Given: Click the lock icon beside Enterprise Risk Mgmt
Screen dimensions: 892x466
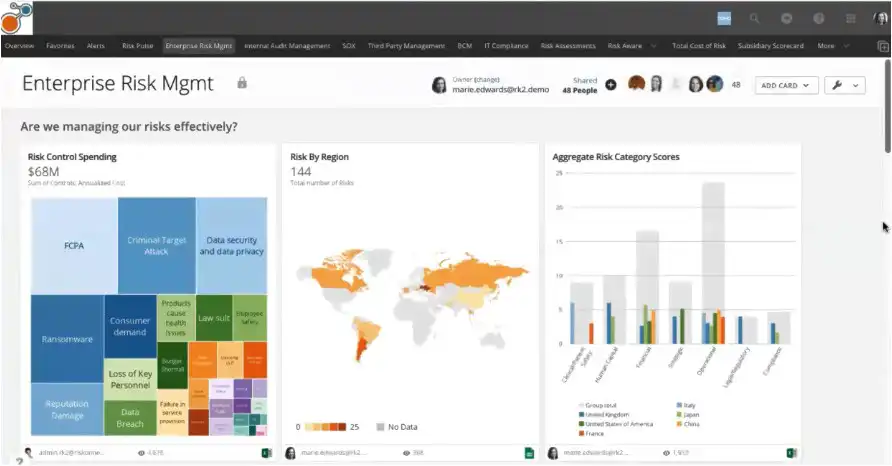Looking at the screenshot, I should pos(242,83).
